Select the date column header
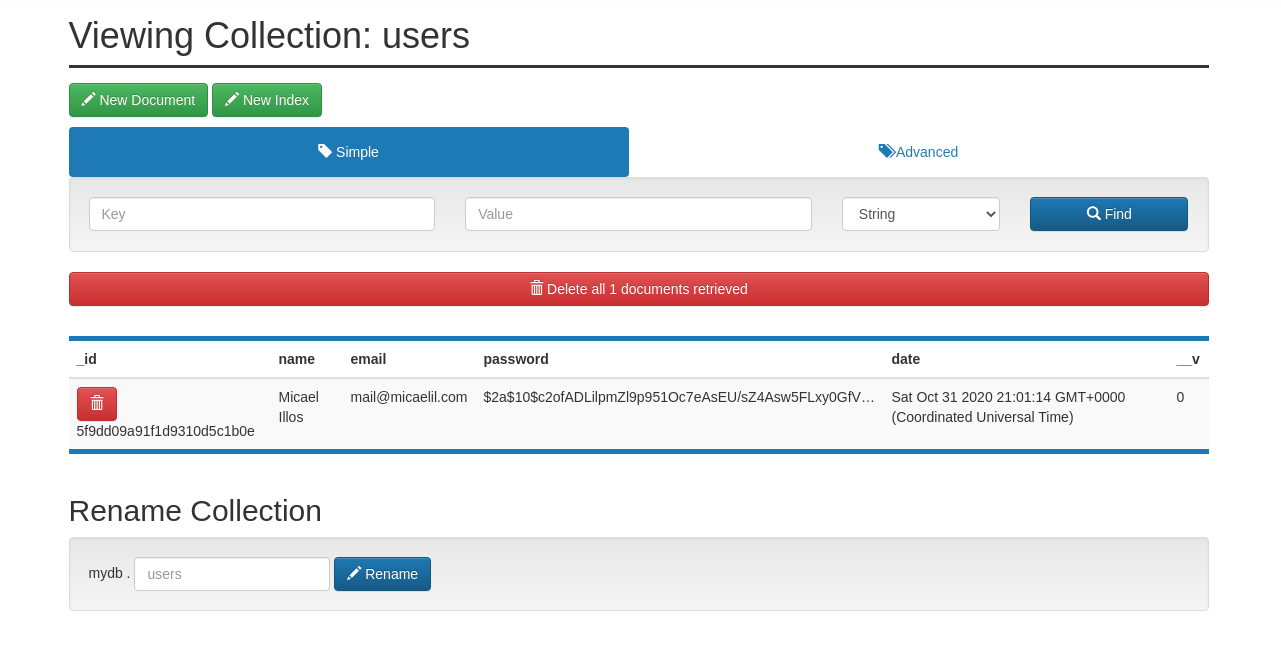The height and width of the screenshot is (653, 1281). point(906,359)
